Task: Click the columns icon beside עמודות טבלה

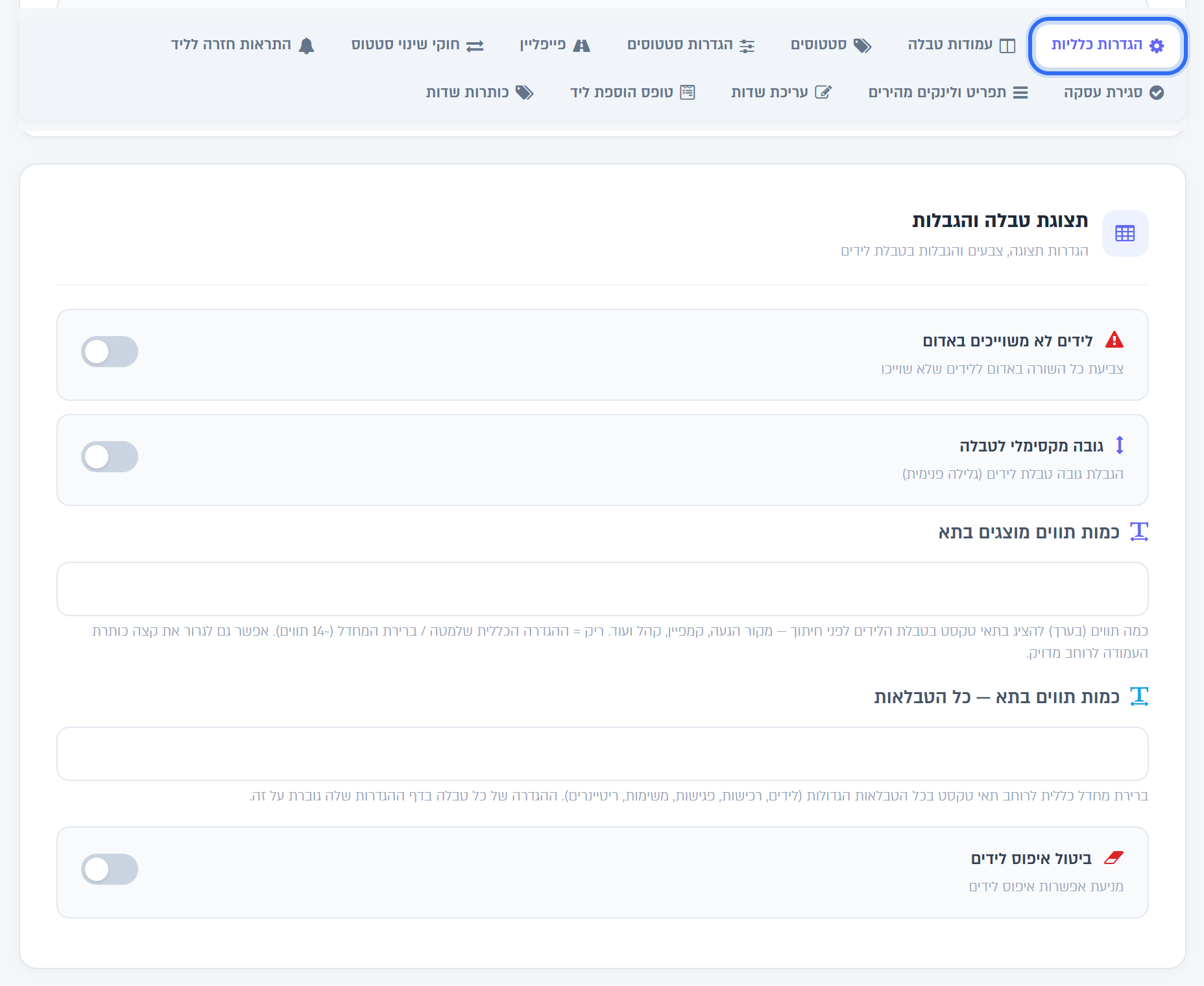Action: click(1007, 45)
